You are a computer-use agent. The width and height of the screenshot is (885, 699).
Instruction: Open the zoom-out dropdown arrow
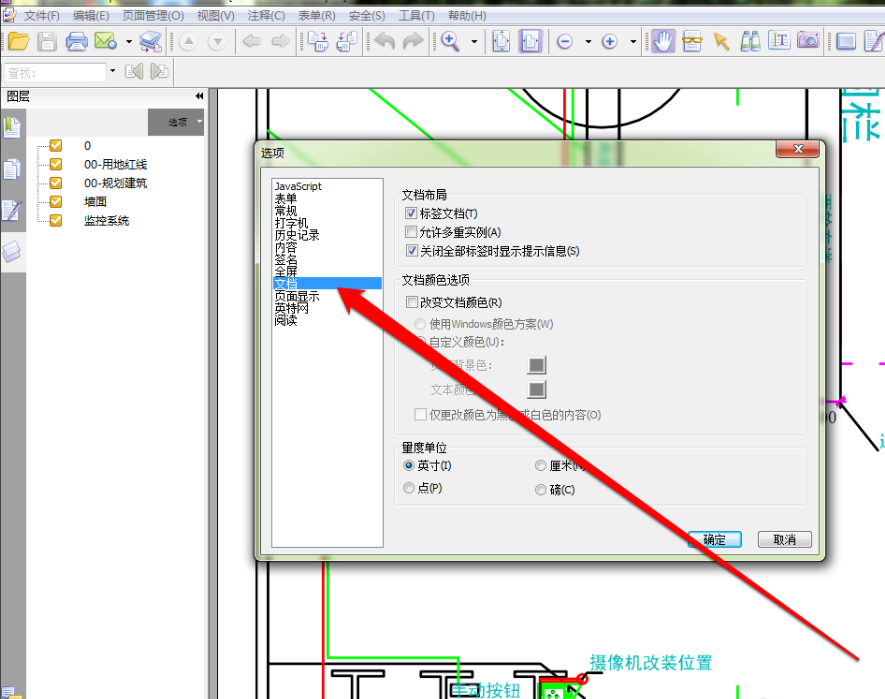coord(588,41)
